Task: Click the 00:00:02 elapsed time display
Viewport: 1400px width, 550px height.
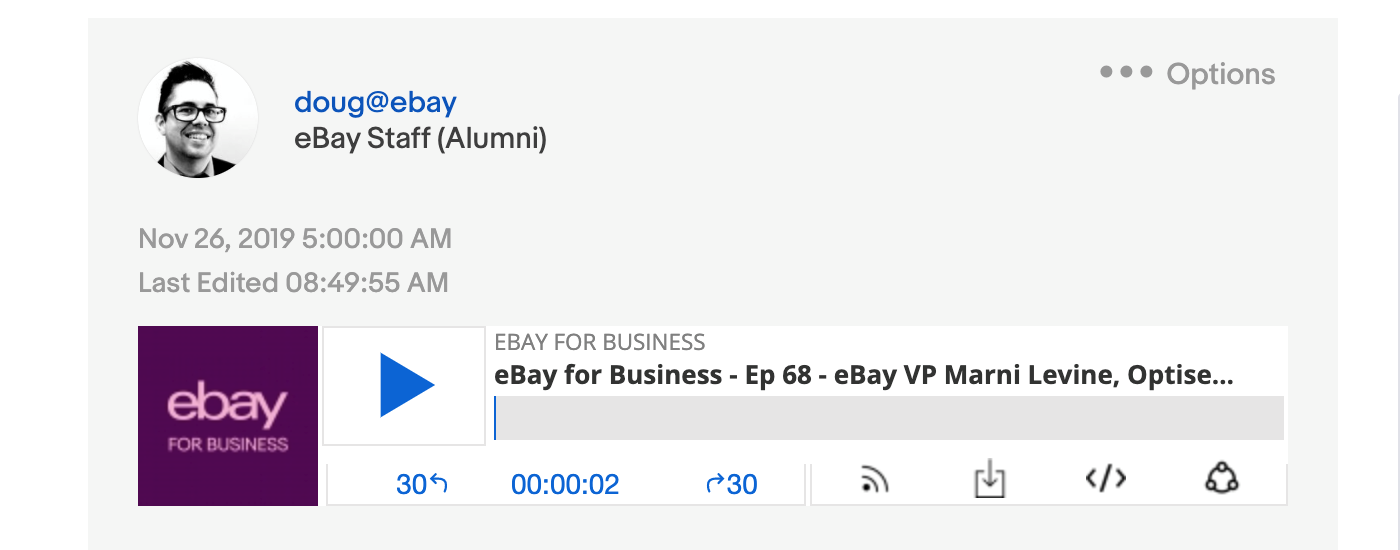Action: click(x=565, y=485)
